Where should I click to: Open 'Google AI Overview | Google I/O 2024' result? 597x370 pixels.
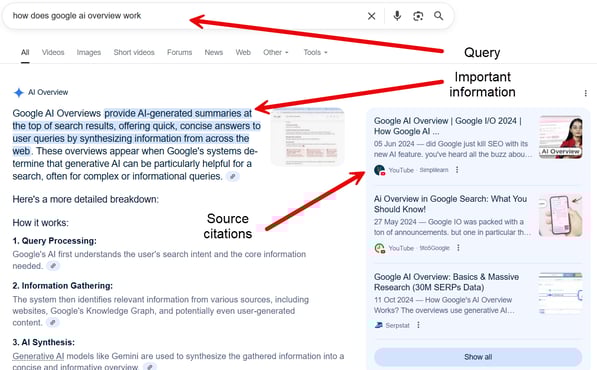tap(448, 126)
